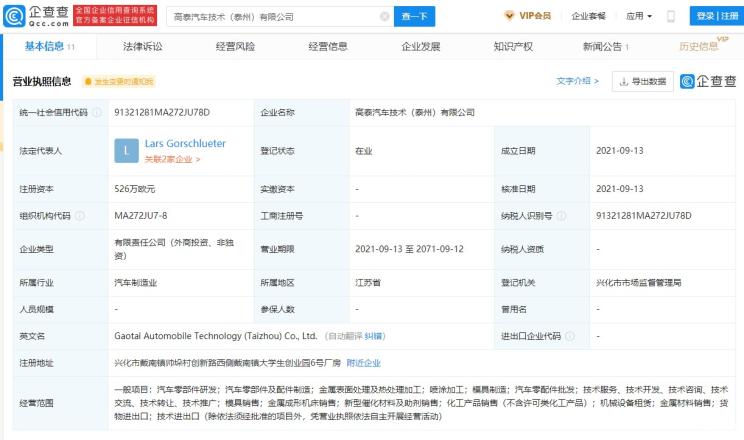Click the company name search field
Viewport: 744px width, 440px height.
point(275,17)
